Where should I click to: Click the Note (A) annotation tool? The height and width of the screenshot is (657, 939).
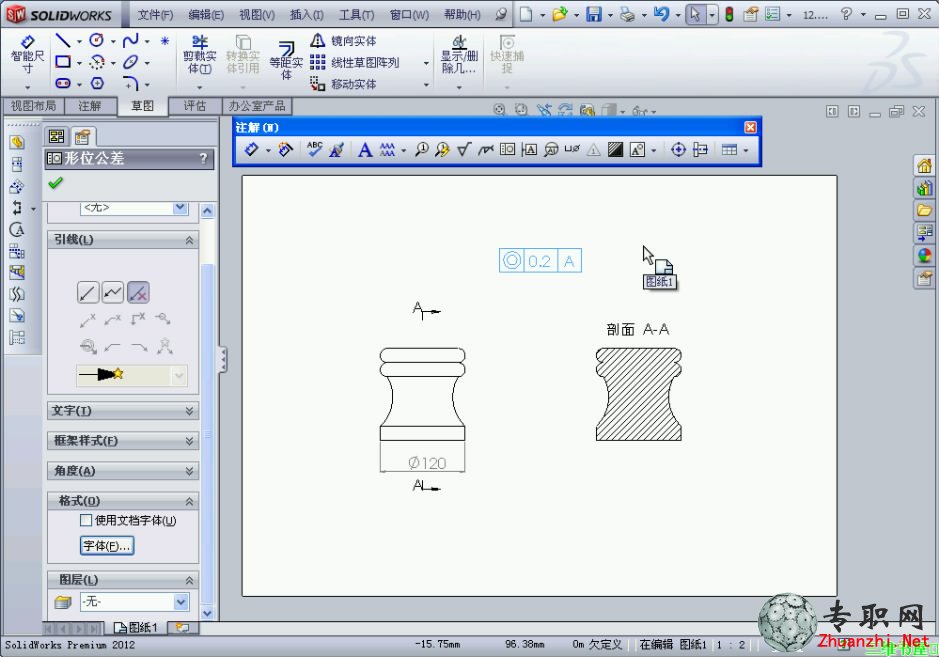point(365,149)
